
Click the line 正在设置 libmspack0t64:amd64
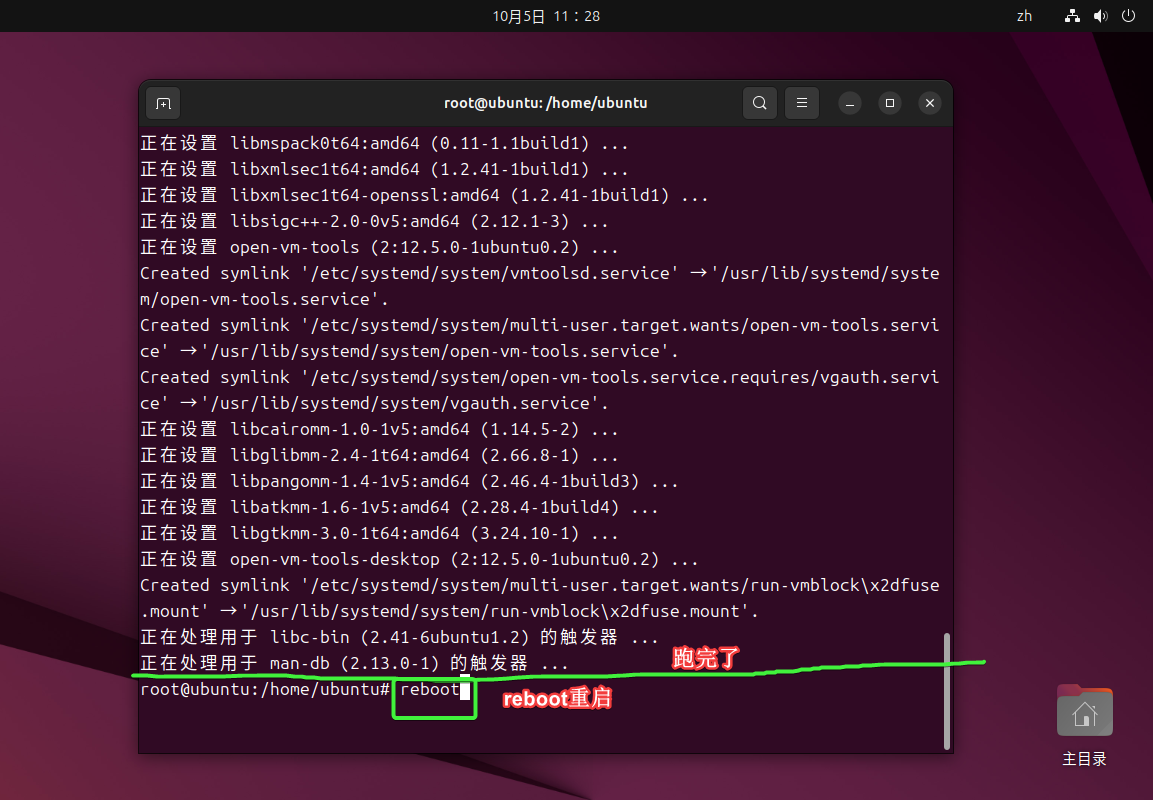tap(385, 143)
